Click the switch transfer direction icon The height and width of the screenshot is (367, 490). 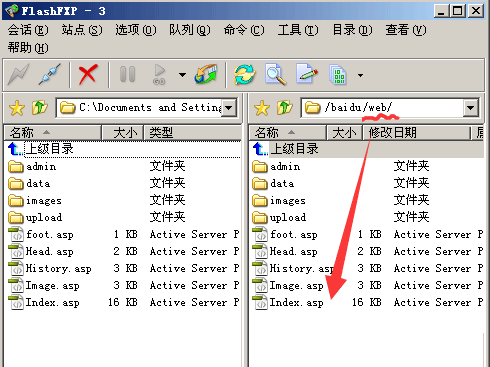[206, 74]
